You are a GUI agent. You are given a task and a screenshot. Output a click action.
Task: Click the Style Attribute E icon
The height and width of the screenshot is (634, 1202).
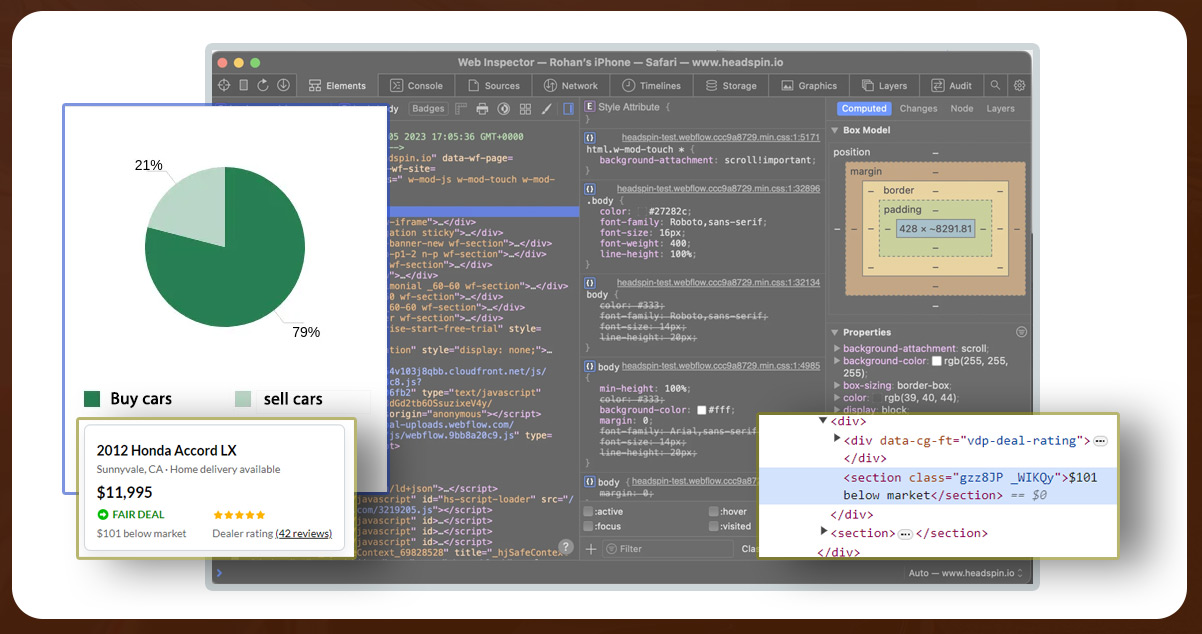coord(590,107)
